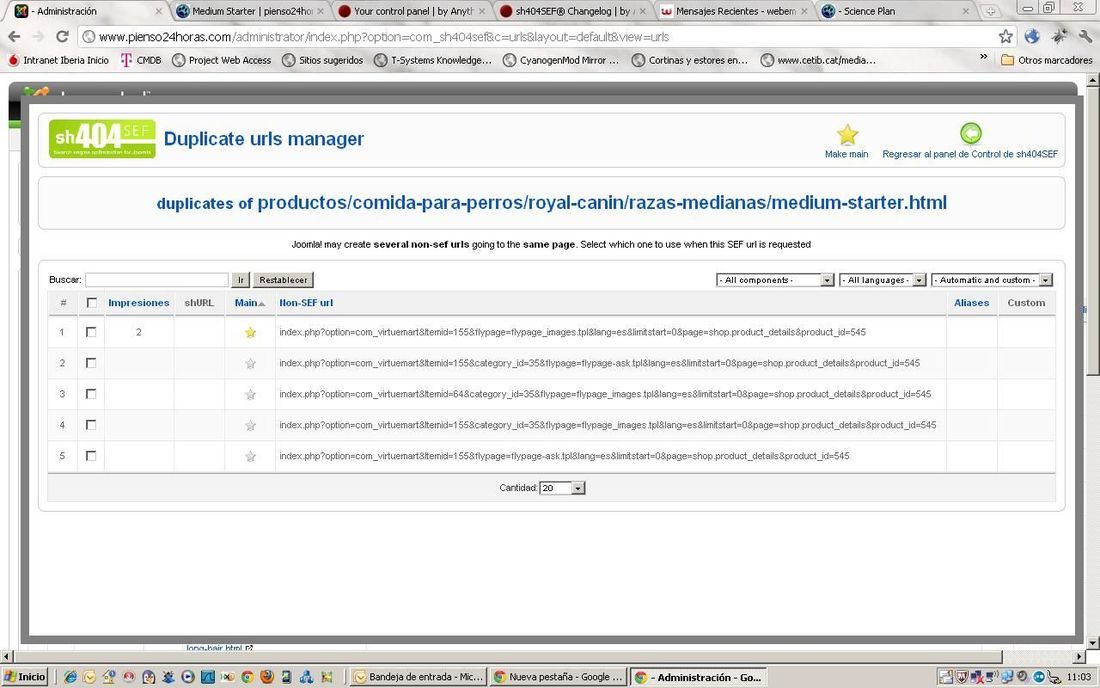The image size is (1100, 688).
Task: Switch to Bandeja de entrada taskbar window
Action: pyautogui.click(x=418, y=677)
